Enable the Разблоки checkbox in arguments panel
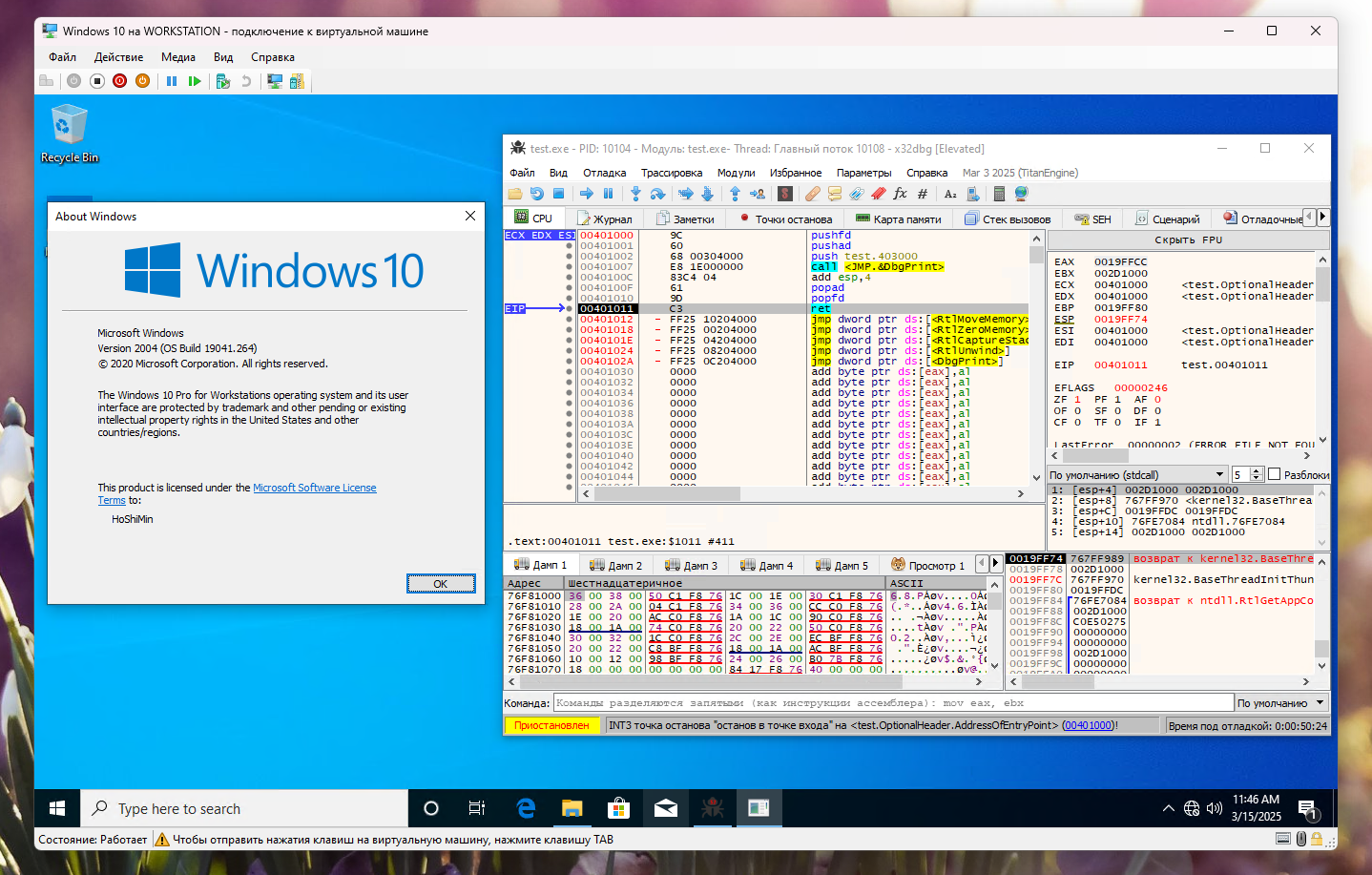 (1274, 474)
